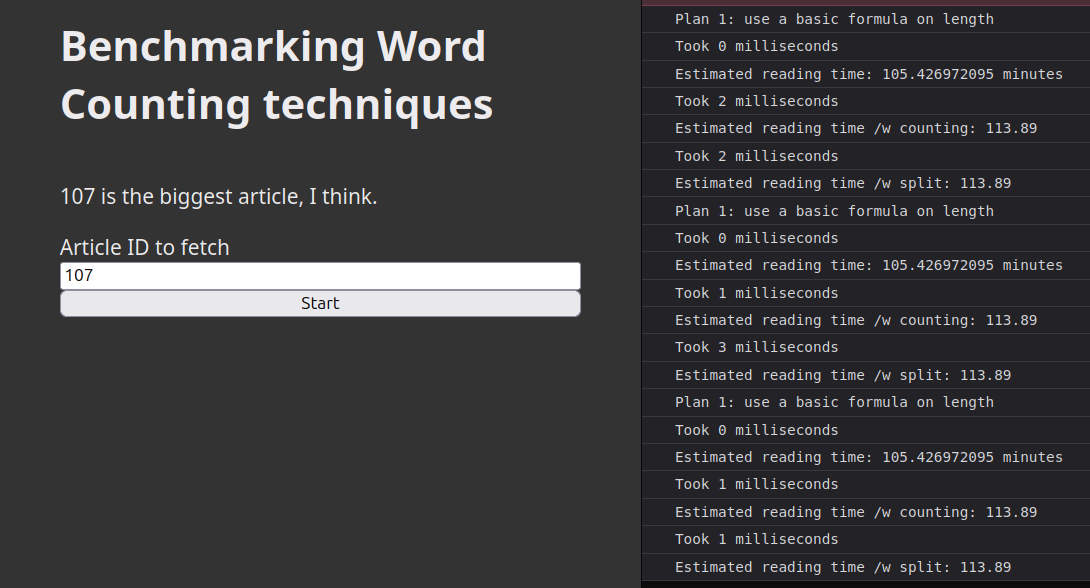Click the last '/w counting: 113.89' log line
1090x588 pixels.
coord(855,512)
